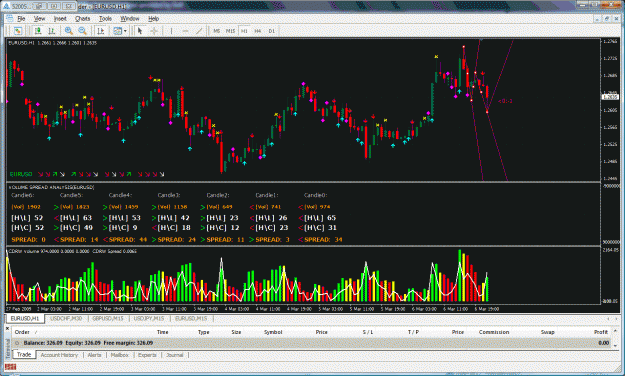This screenshot has width=625, height=376.
Task: Sort by the Swap column header
Action: click(548, 332)
